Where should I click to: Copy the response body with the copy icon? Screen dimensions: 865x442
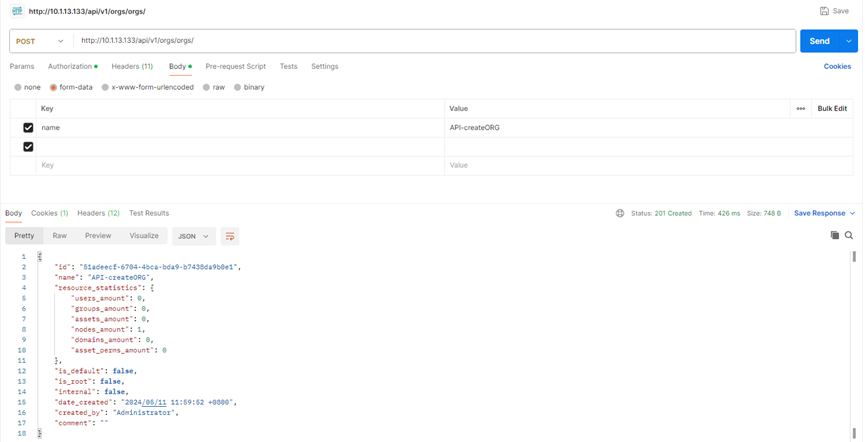click(x=835, y=235)
